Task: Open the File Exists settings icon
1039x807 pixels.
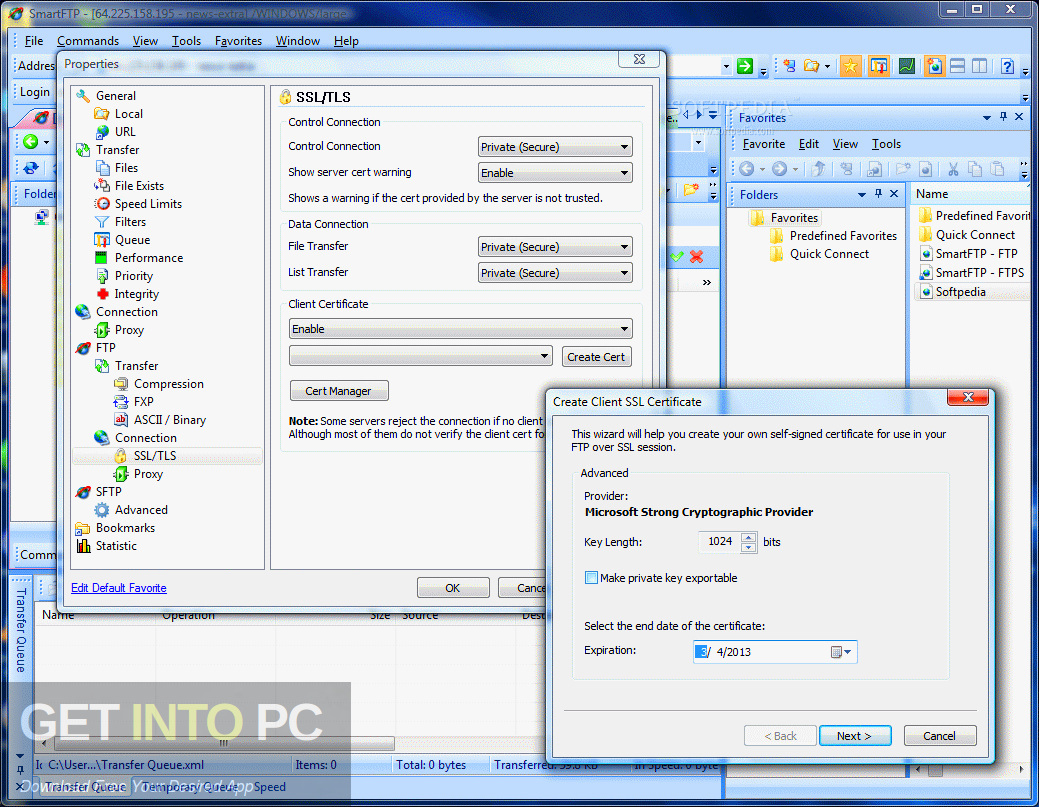Action: click(102, 186)
